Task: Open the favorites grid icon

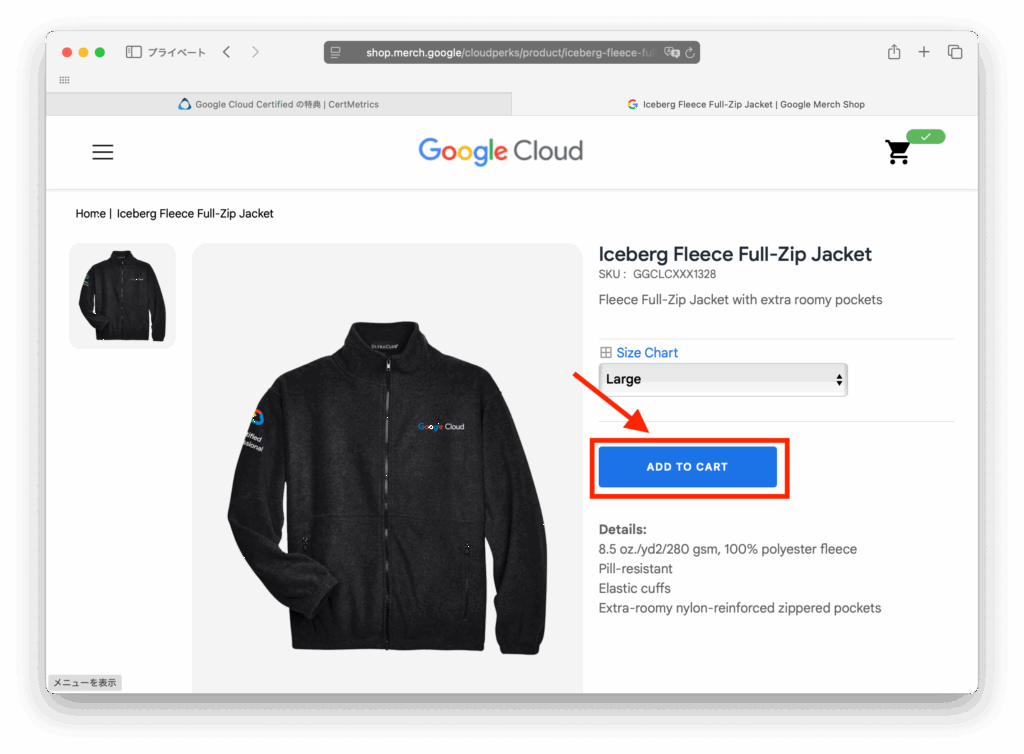Action: click(x=65, y=80)
